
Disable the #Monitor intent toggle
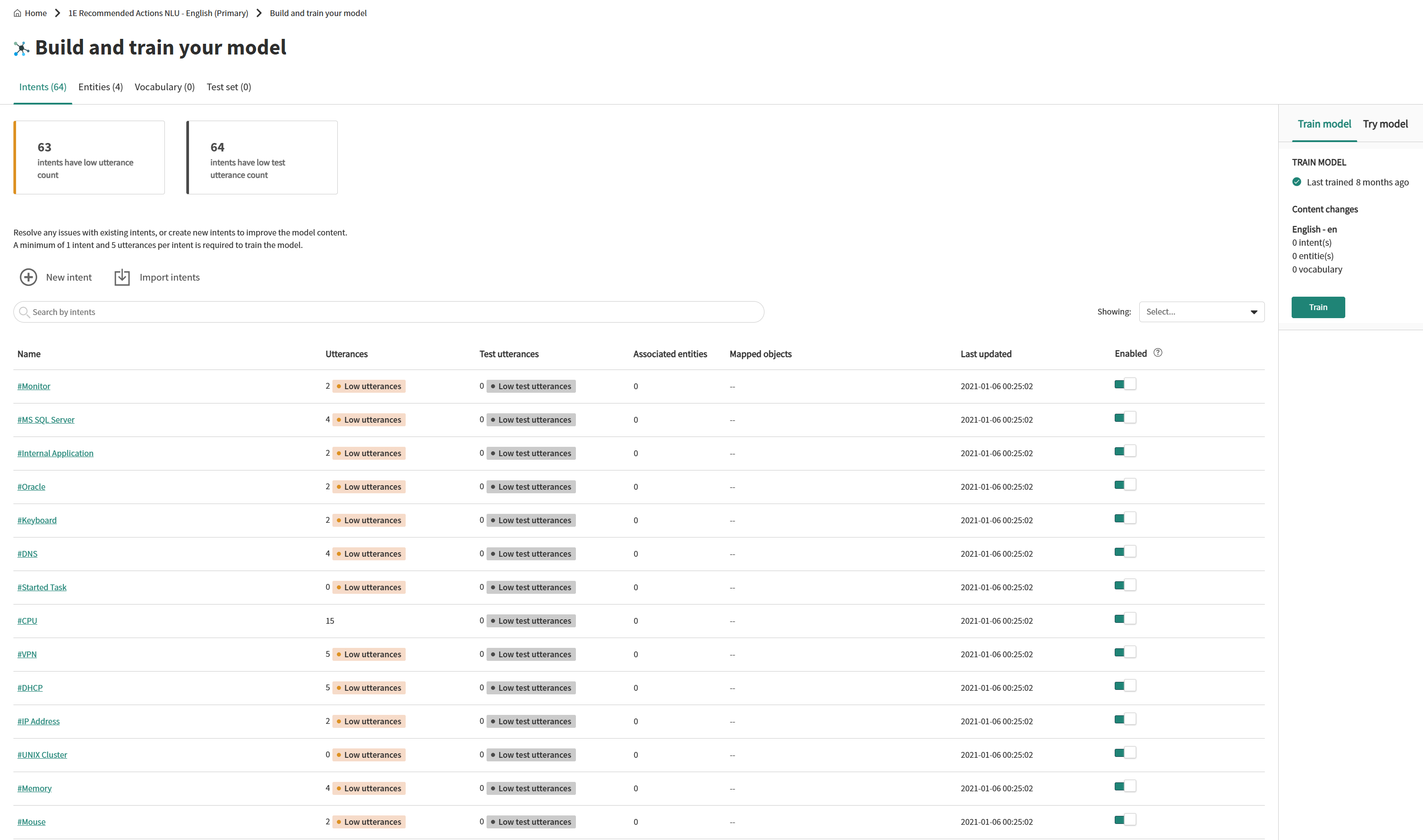[x=1125, y=384]
